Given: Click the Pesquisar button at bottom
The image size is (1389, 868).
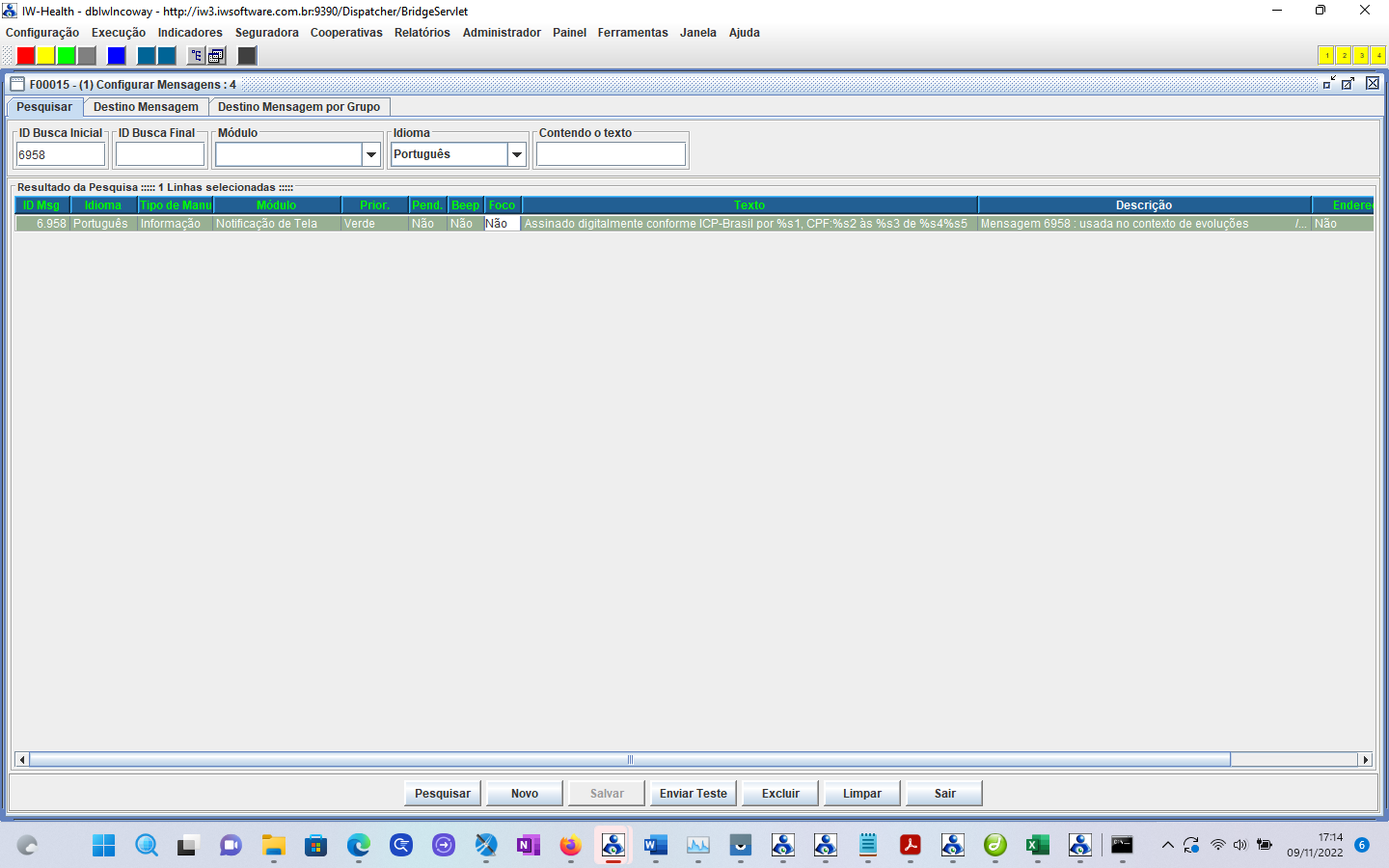Looking at the screenshot, I should pos(443,794).
